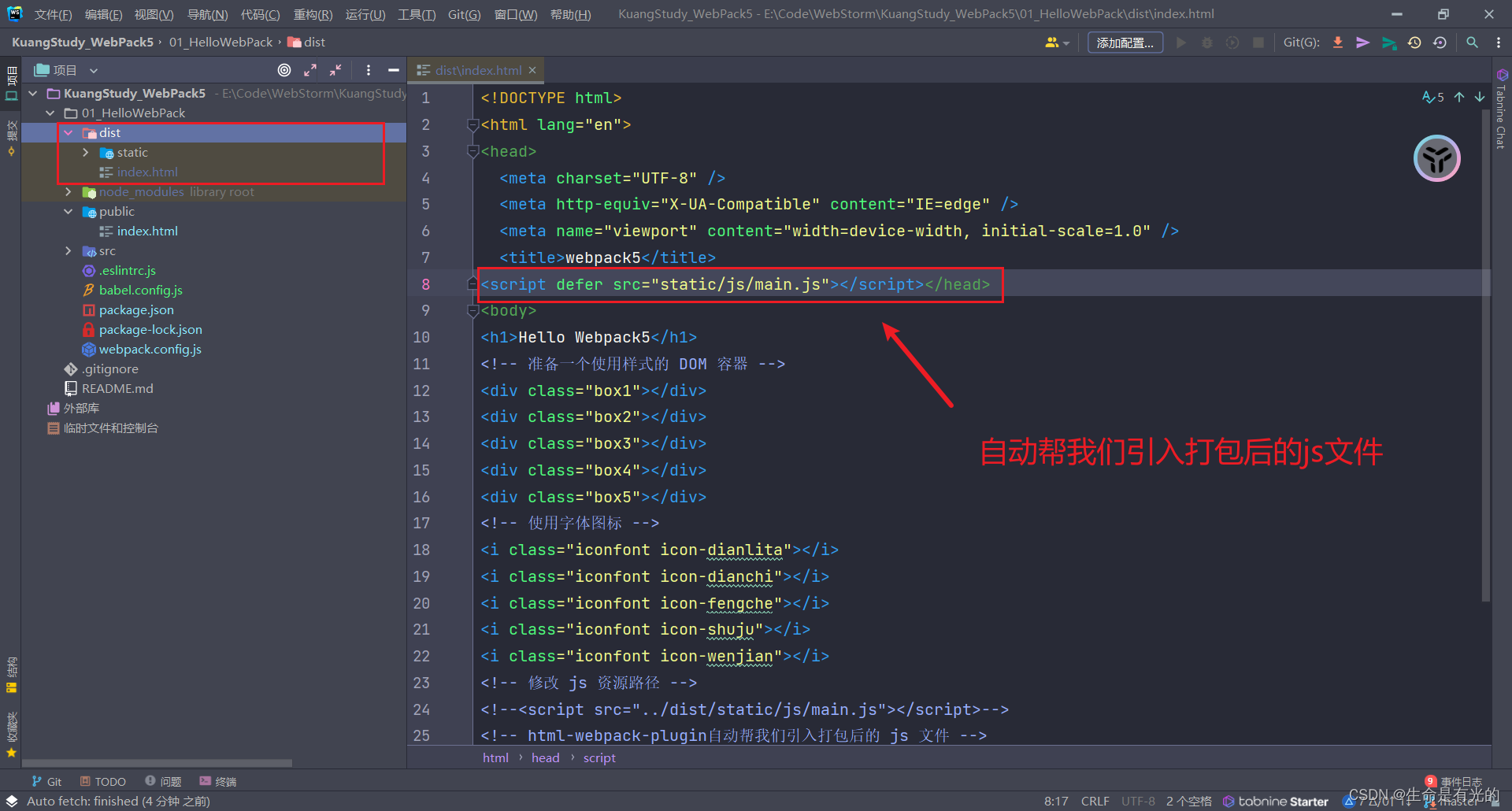Select the .gitignore file
Image resolution: width=1512 pixels, height=811 pixels.
click(x=110, y=368)
